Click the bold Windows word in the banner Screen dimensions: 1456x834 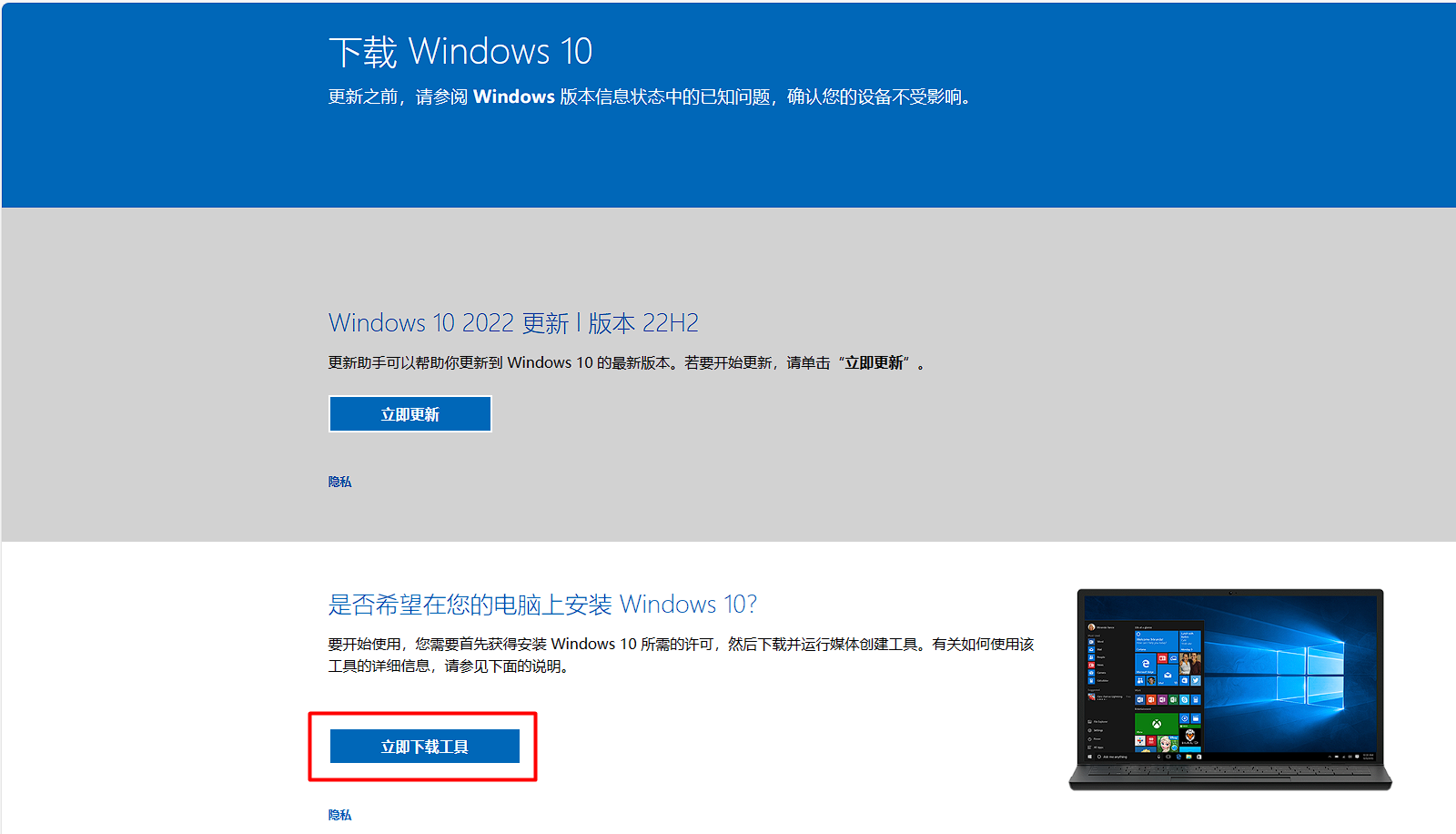[513, 97]
